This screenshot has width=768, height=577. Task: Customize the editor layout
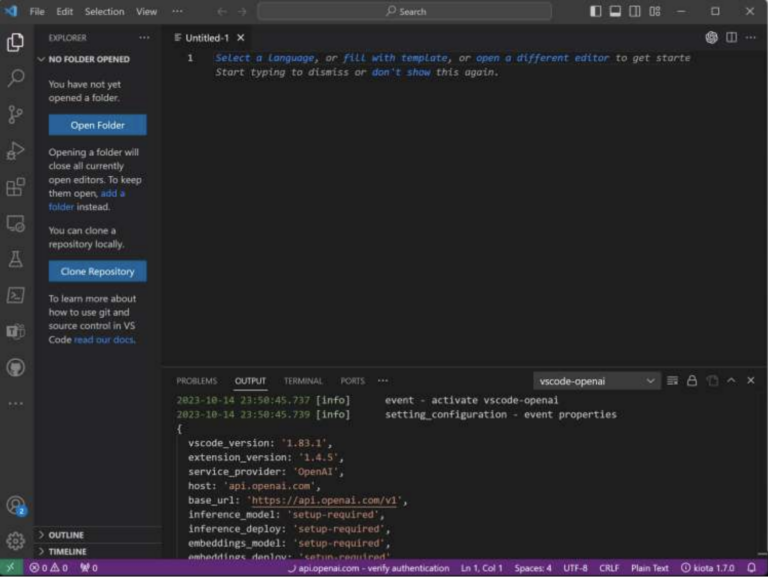coord(655,11)
